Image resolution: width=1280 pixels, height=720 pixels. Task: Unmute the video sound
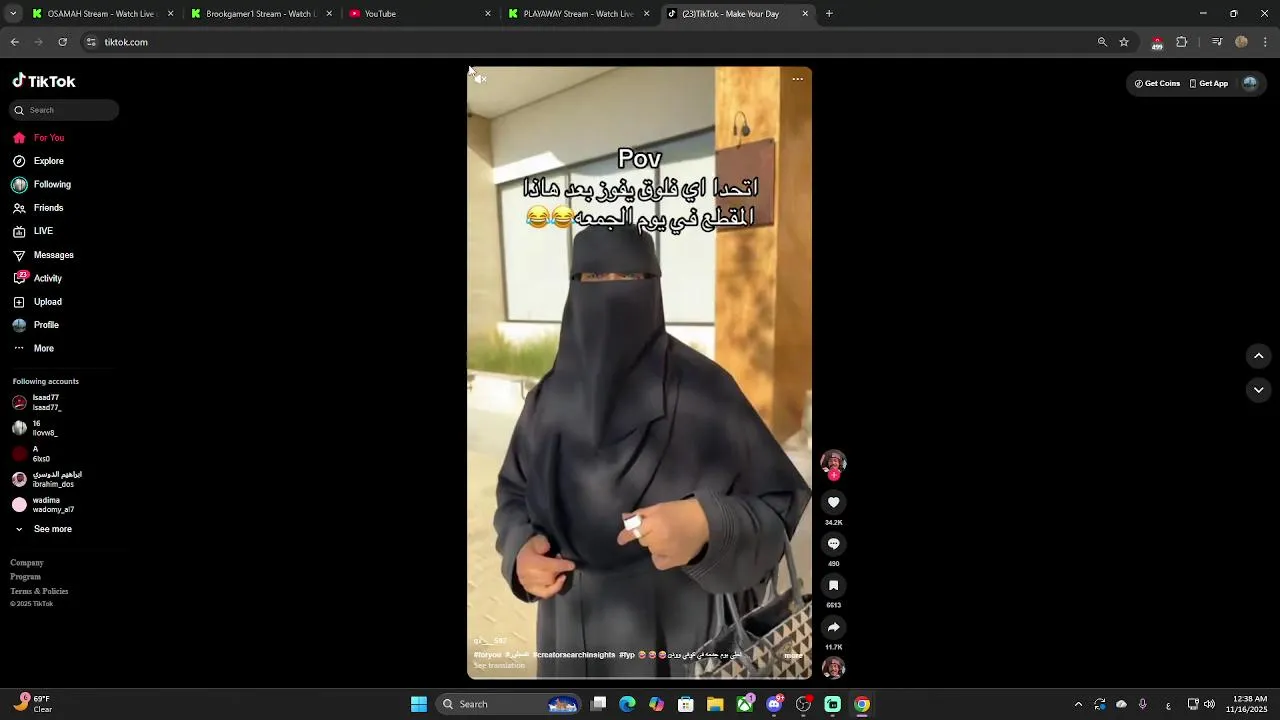tap(481, 79)
